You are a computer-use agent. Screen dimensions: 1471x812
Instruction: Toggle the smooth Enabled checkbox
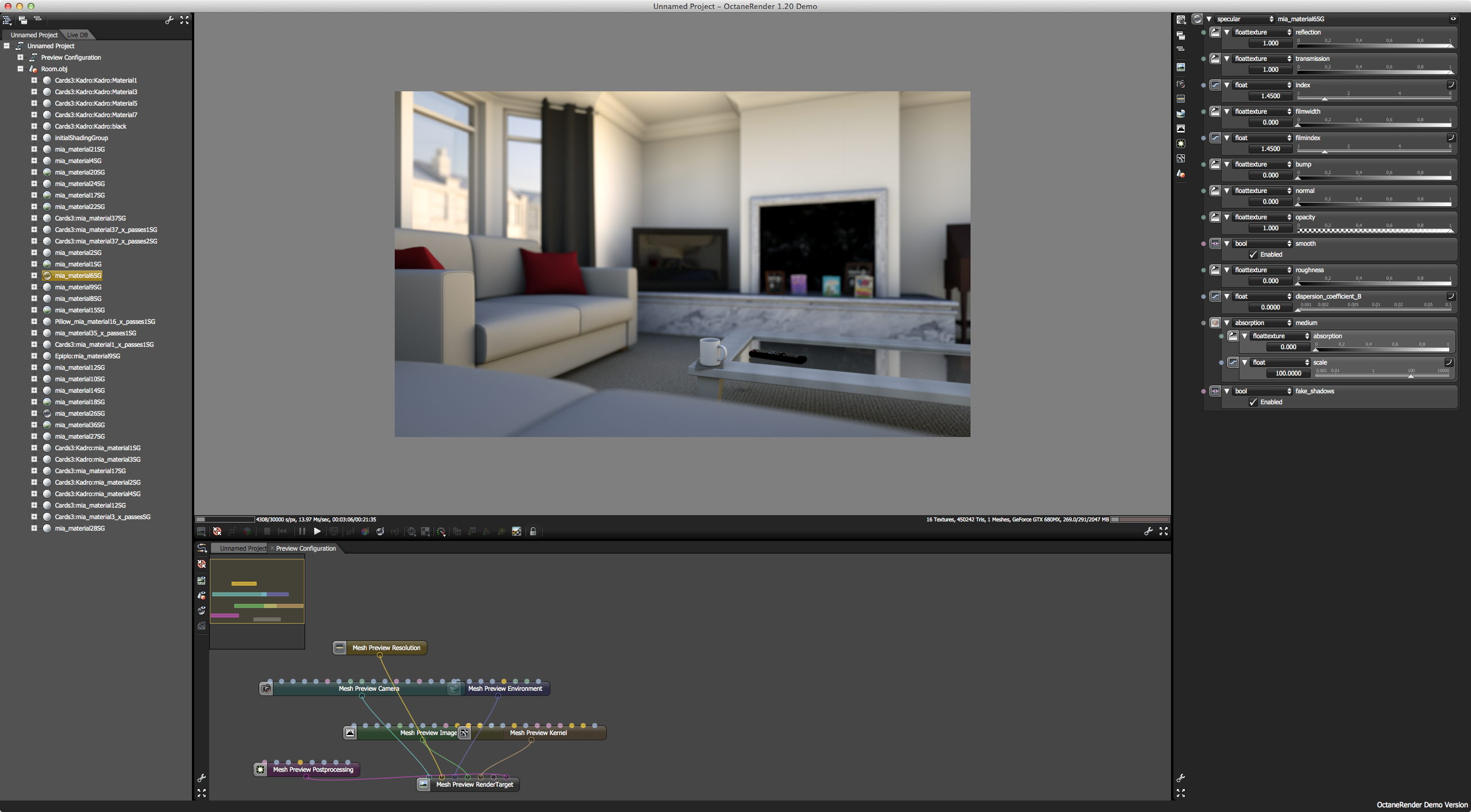[1253, 254]
